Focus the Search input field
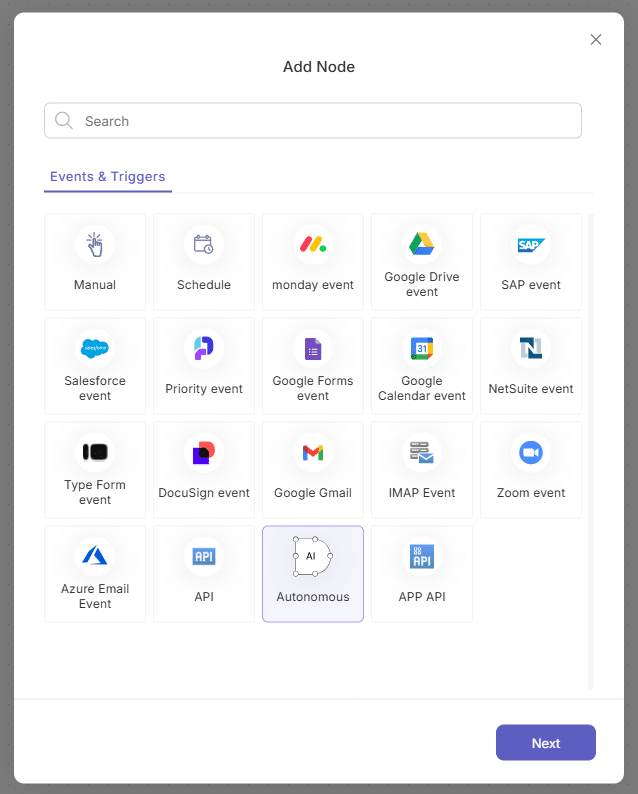Image resolution: width=638 pixels, height=794 pixels. [313, 121]
